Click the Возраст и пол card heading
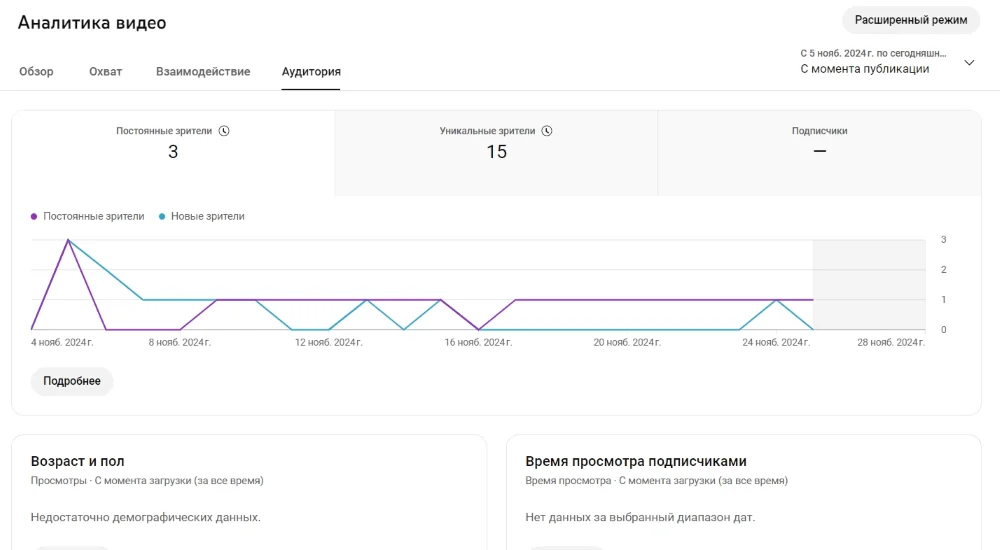The height and width of the screenshot is (550, 1000). click(x=78, y=461)
